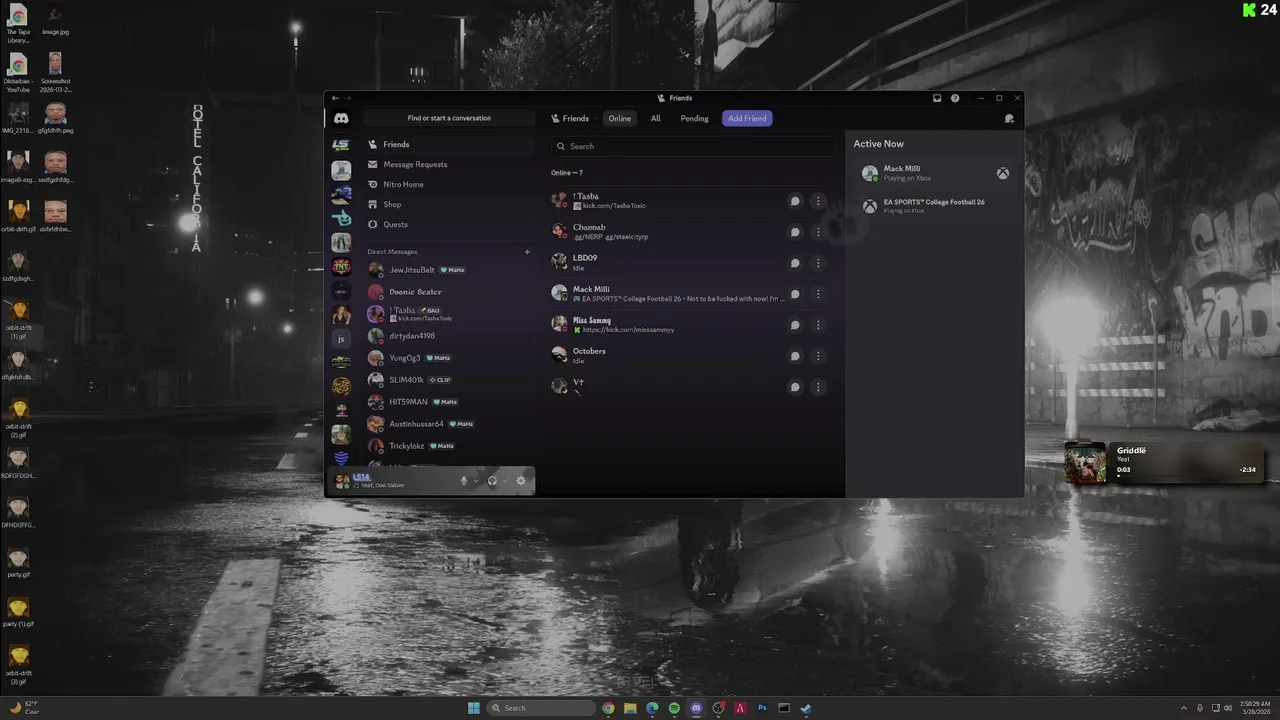Open more options for Octobers
This screenshot has height=720, width=1280.
(x=818, y=356)
